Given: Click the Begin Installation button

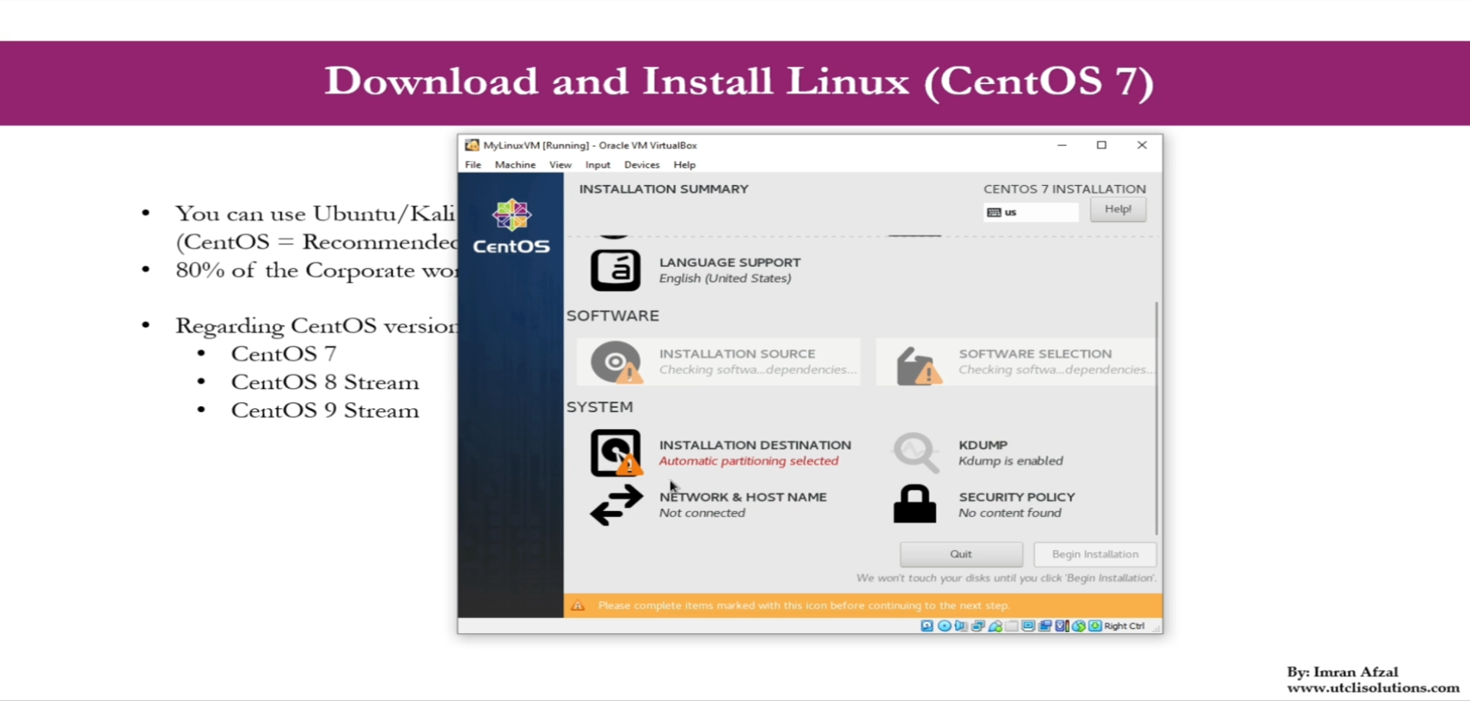Looking at the screenshot, I should coord(1095,554).
